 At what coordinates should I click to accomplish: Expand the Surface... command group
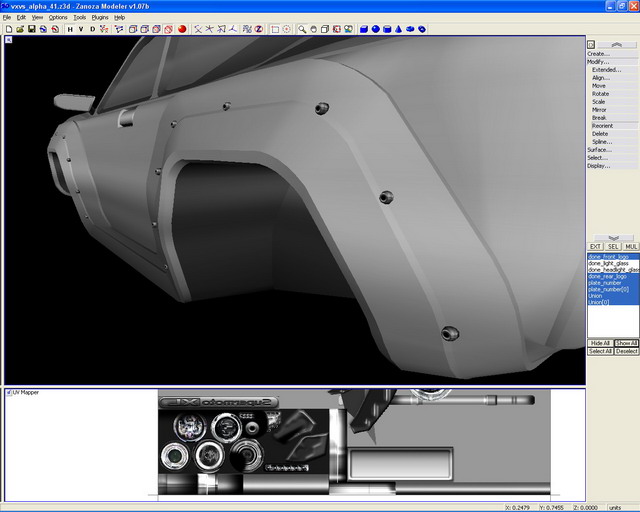pyautogui.click(x=612, y=150)
